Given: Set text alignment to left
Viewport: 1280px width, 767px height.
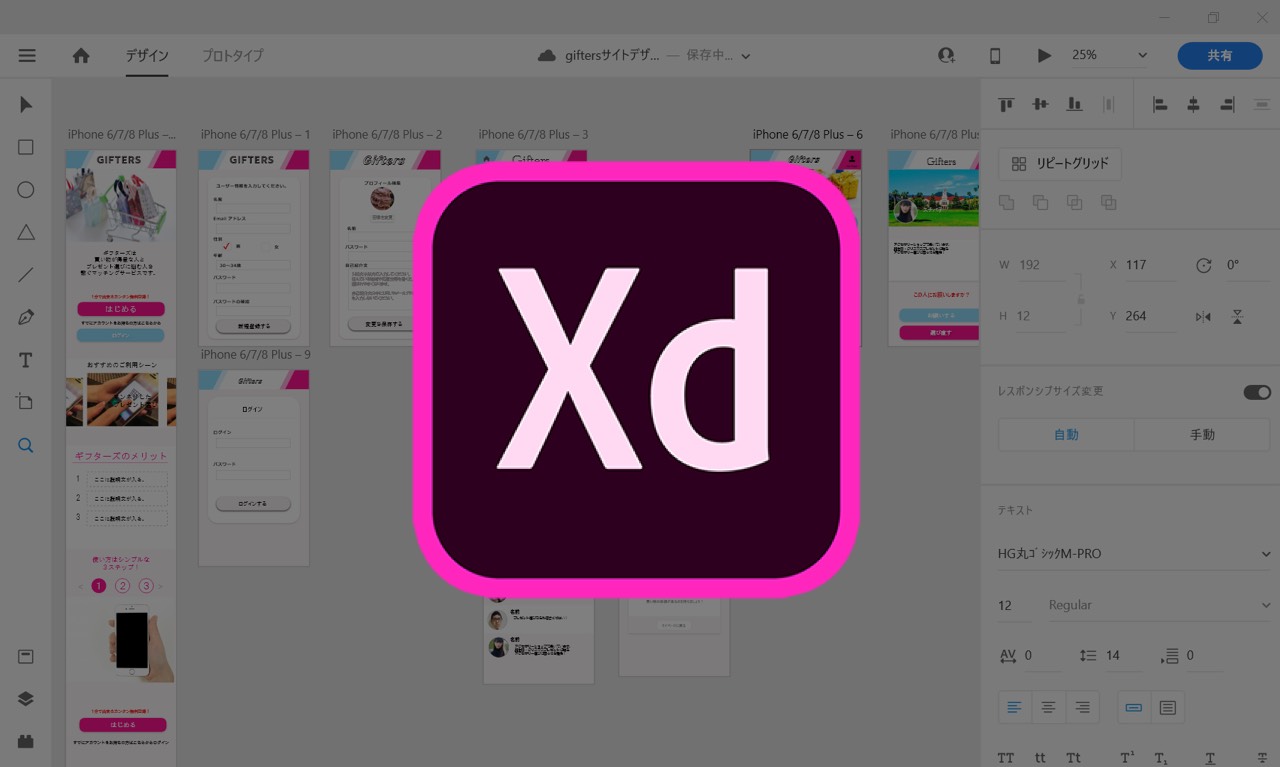Looking at the screenshot, I should click(x=1014, y=707).
